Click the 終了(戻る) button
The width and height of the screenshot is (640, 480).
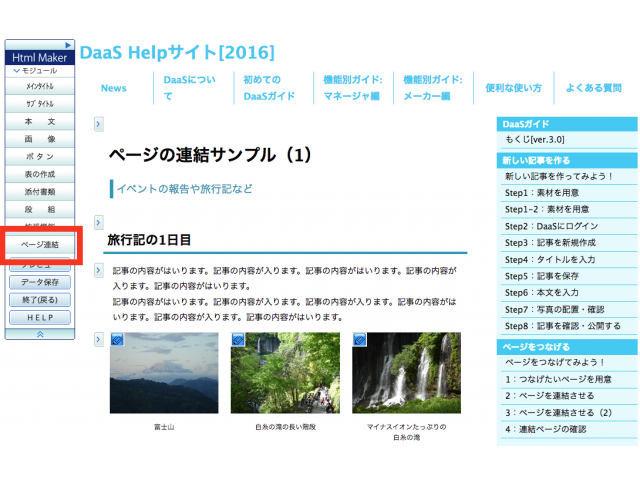click(40, 299)
